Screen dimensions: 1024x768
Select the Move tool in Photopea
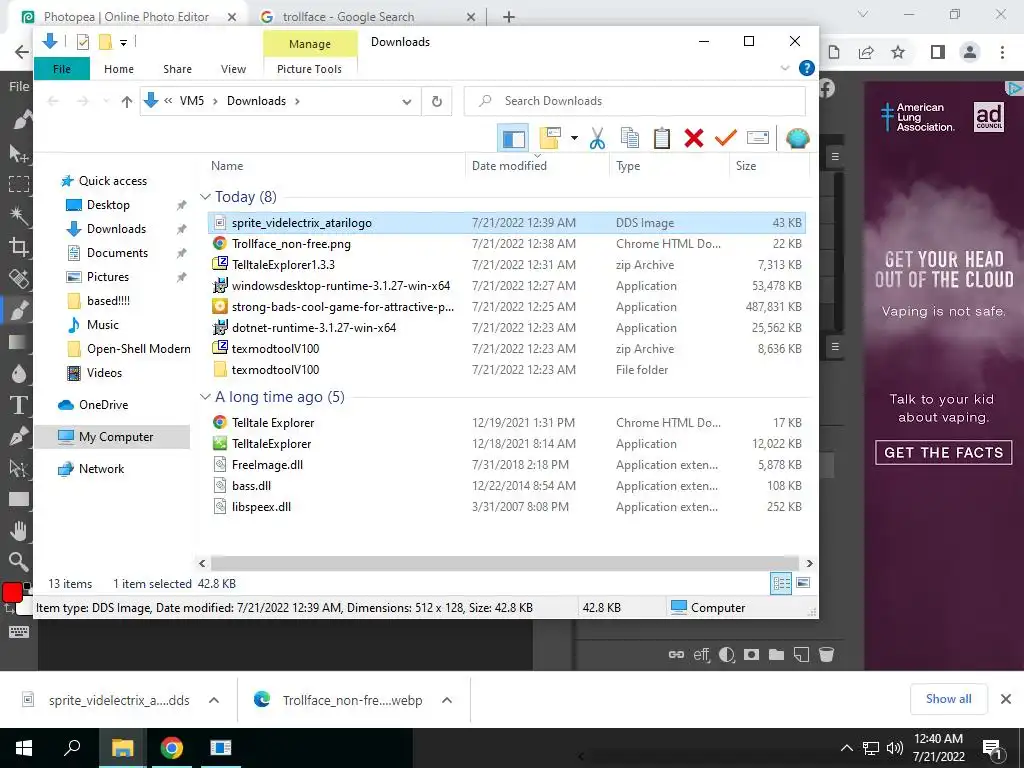[19, 153]
